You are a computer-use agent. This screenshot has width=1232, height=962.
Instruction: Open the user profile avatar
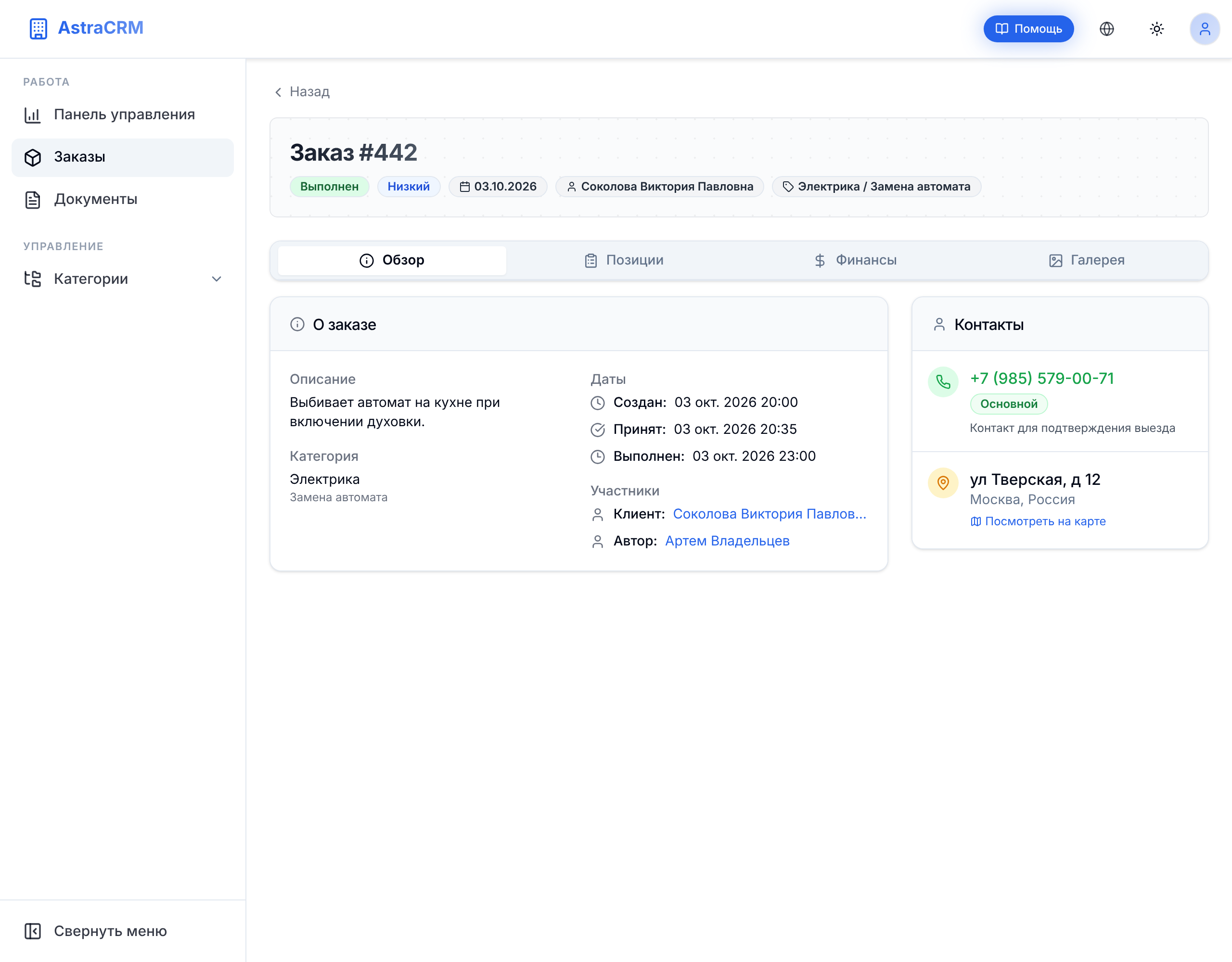[x=1205, y=29]
